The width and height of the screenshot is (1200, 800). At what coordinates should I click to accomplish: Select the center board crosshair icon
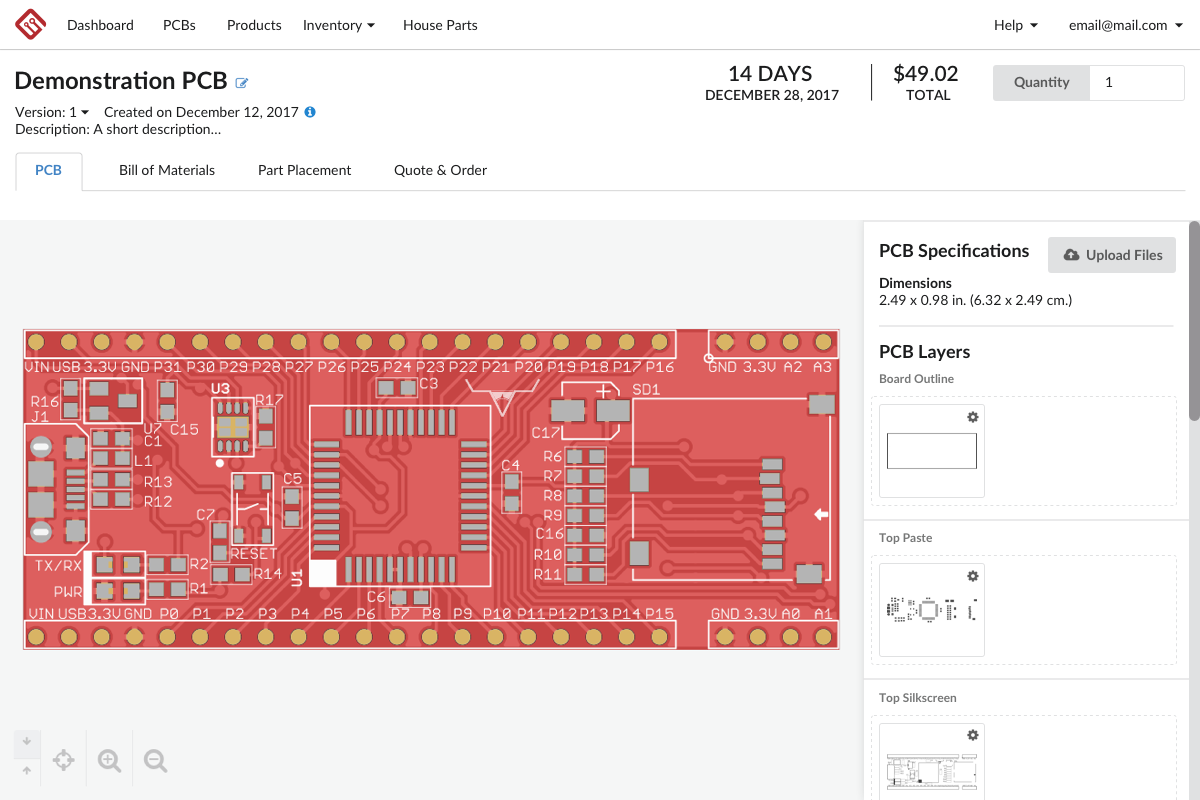click(x=63, y=760)
